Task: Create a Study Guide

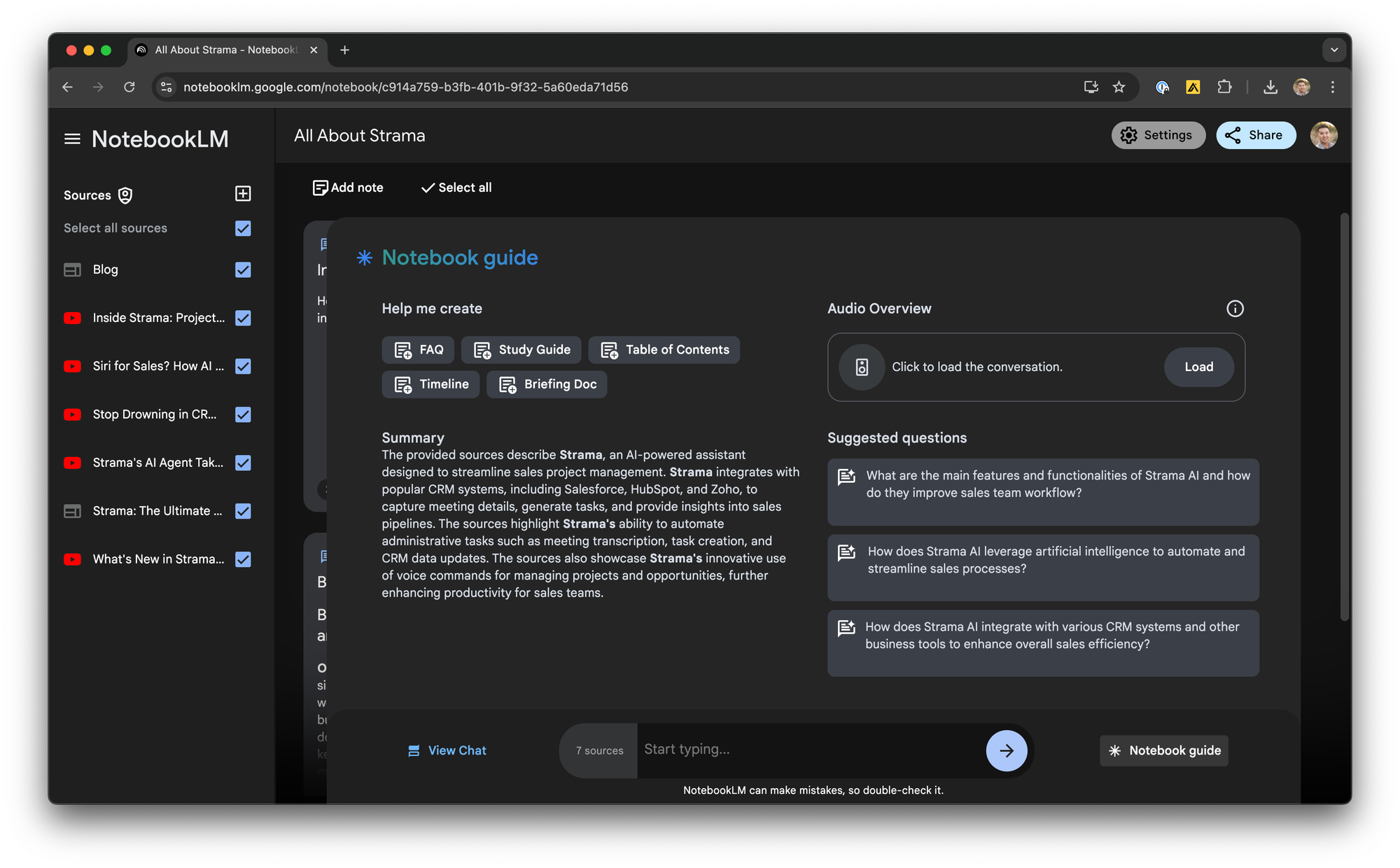Action: pyautogui.click(x=521, y=350)
